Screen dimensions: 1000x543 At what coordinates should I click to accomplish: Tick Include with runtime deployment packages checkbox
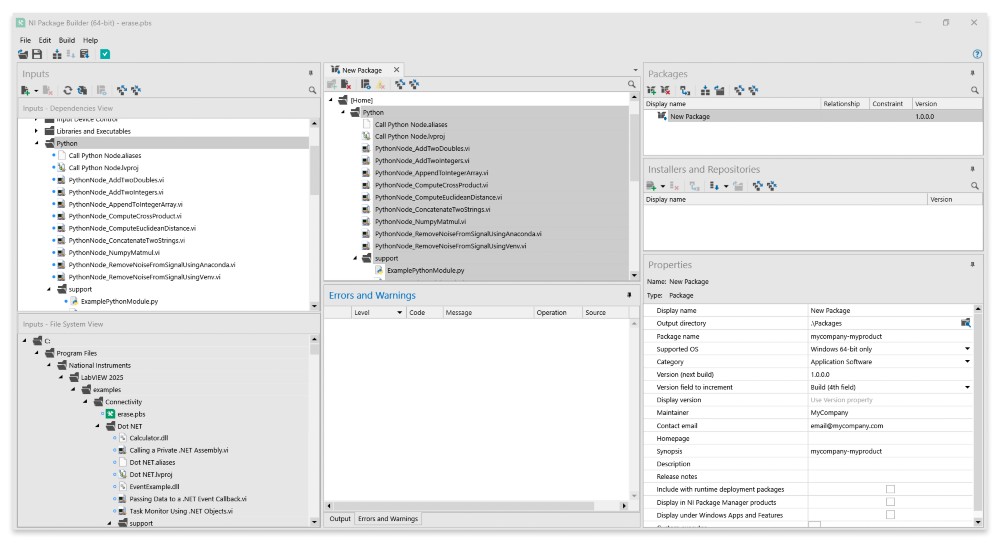click(x=890, y=489)
